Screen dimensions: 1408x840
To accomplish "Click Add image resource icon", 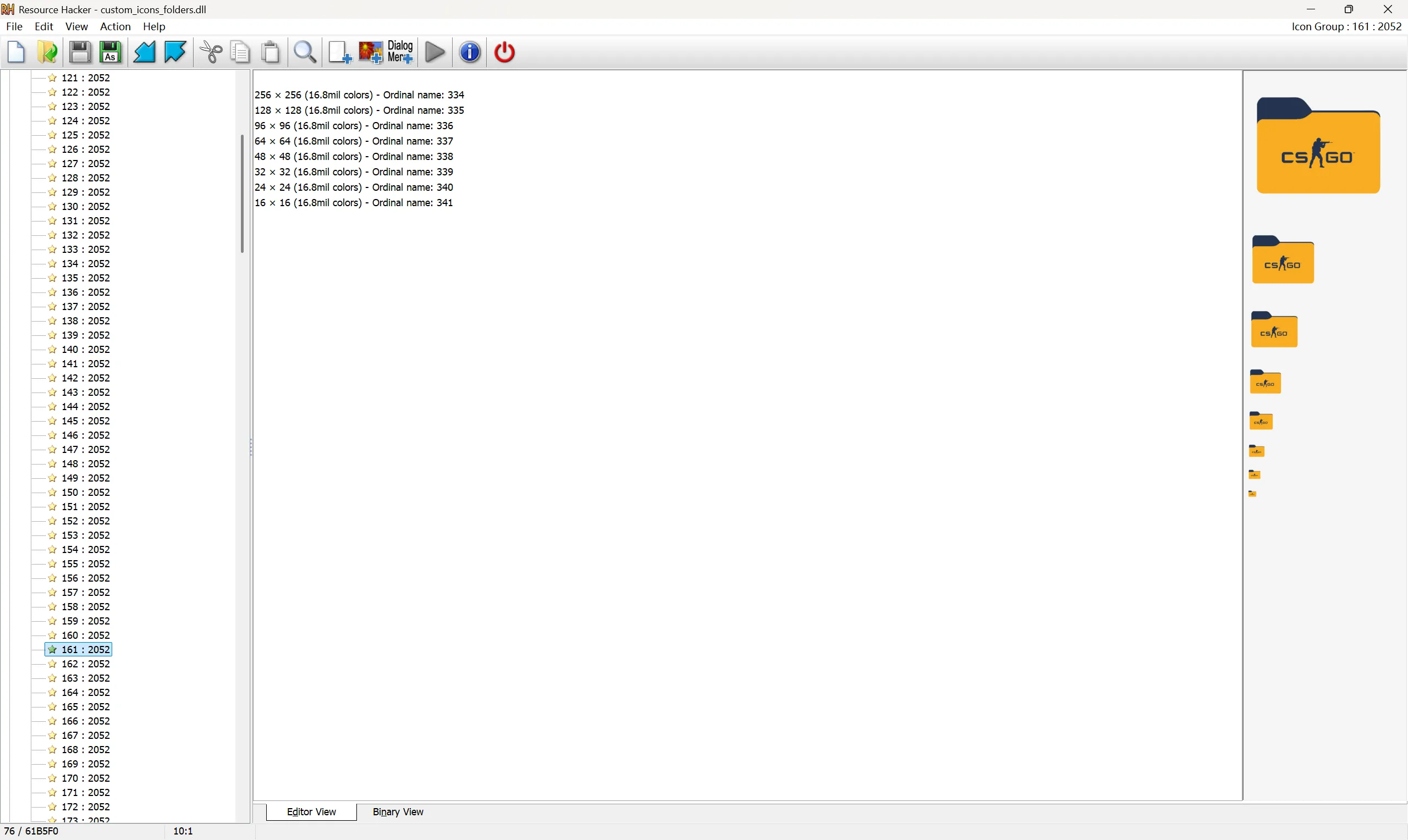I will [x=371, y=52].
